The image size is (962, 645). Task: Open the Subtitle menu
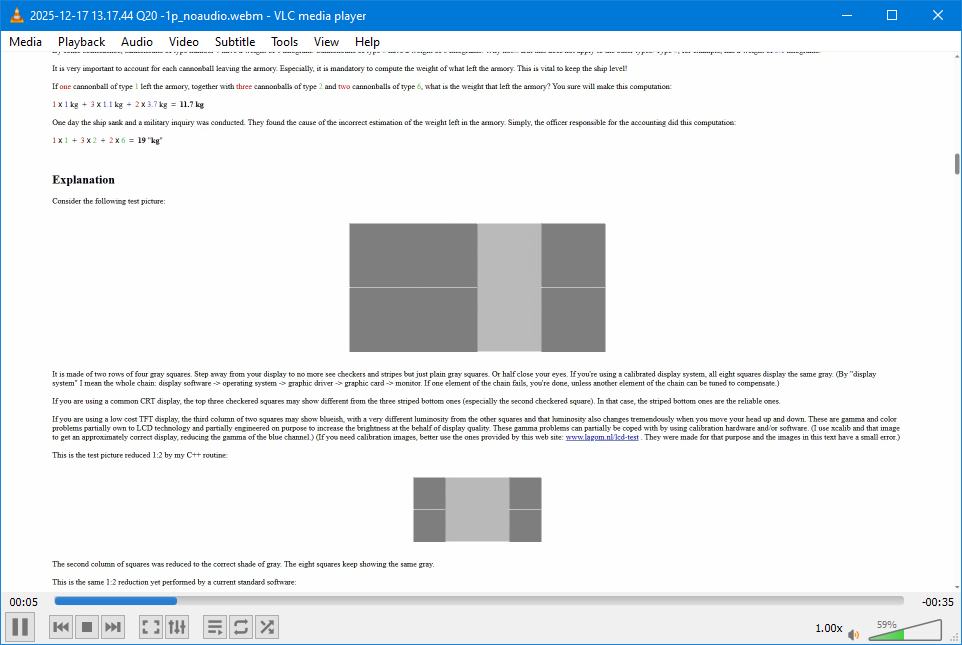pyautogui.click(x=235, y=42)
